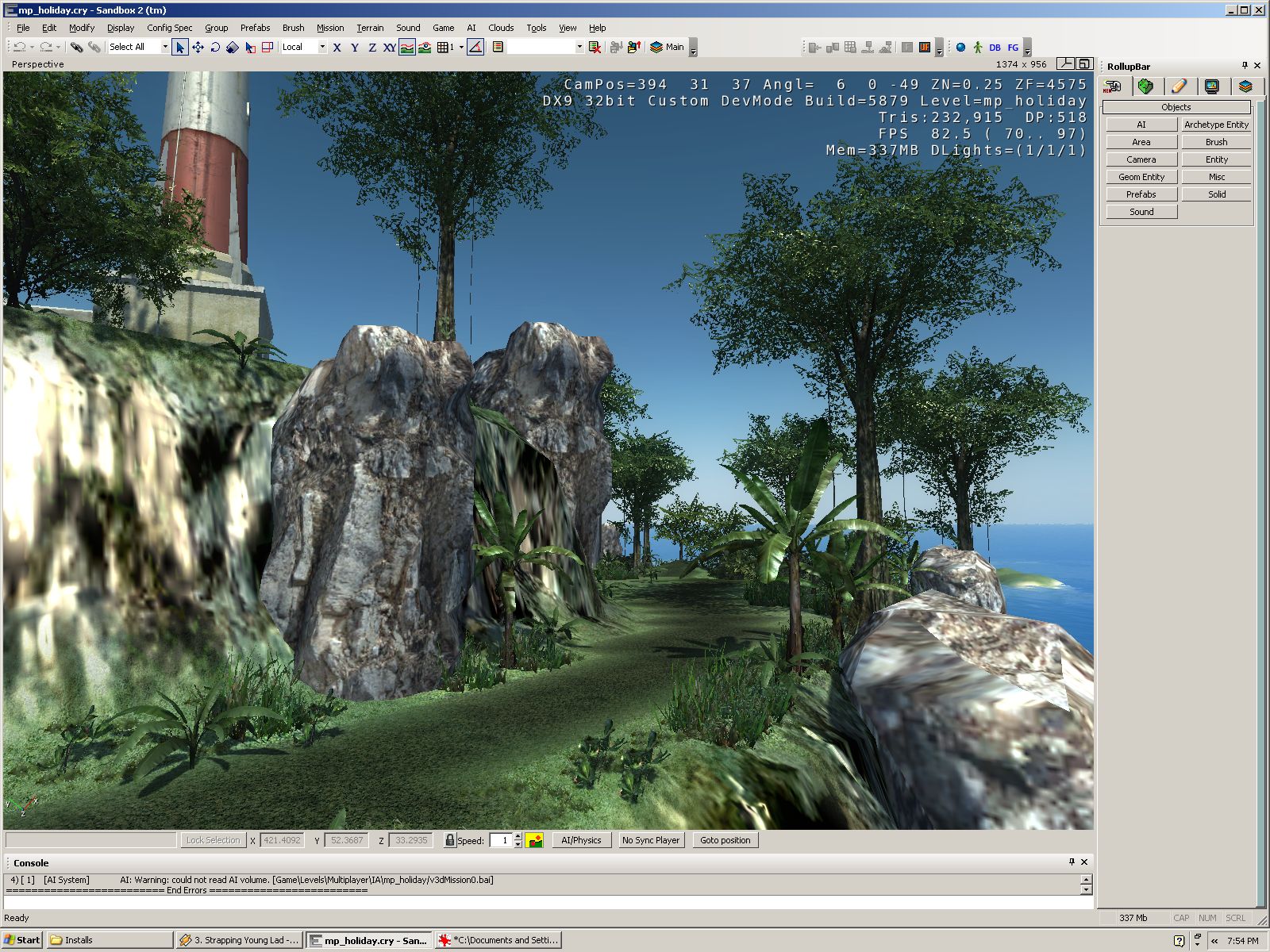Toggle angle snapping
Screen dimensions: 1270x952
(475, 48)
